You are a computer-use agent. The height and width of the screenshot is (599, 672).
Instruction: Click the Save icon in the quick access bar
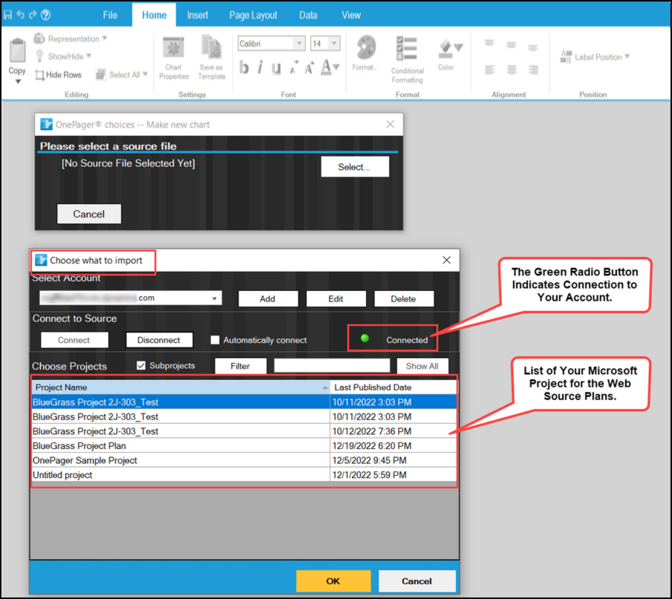(x=8, y=15)
